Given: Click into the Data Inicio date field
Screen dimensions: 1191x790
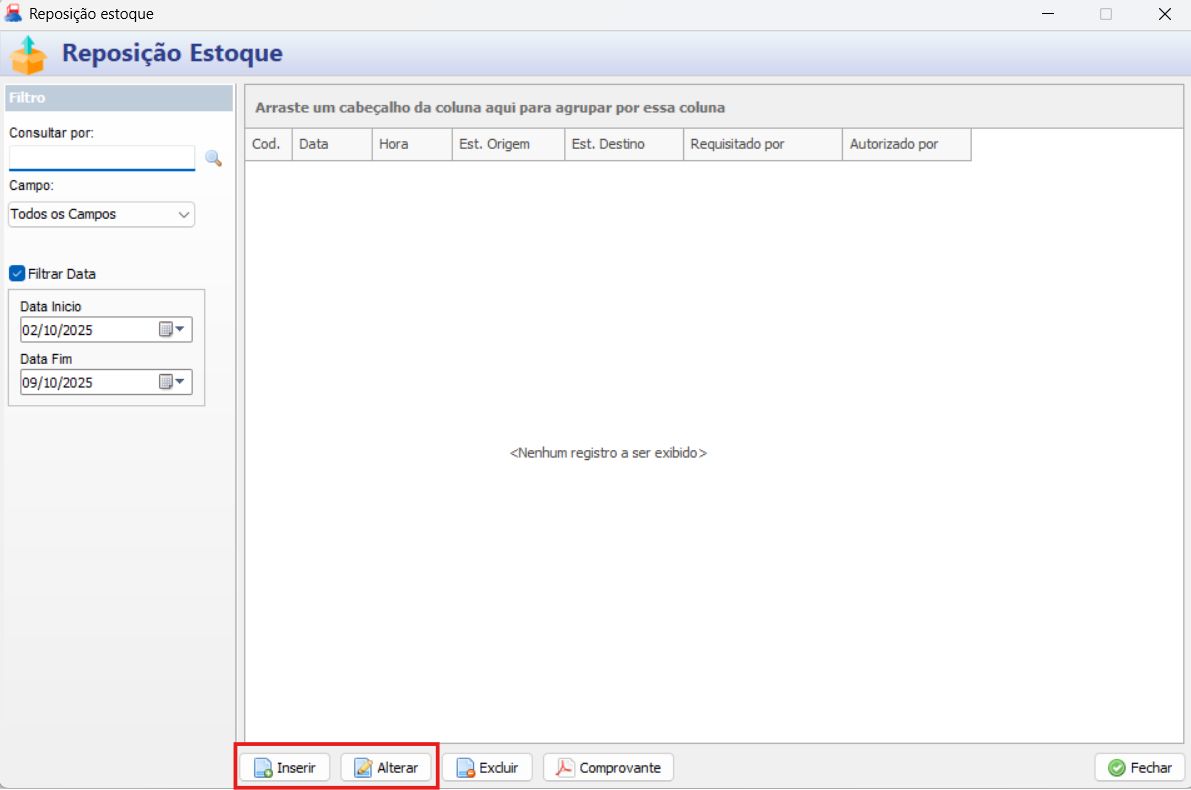Looking at the screenshot, I should click(86, 330).
